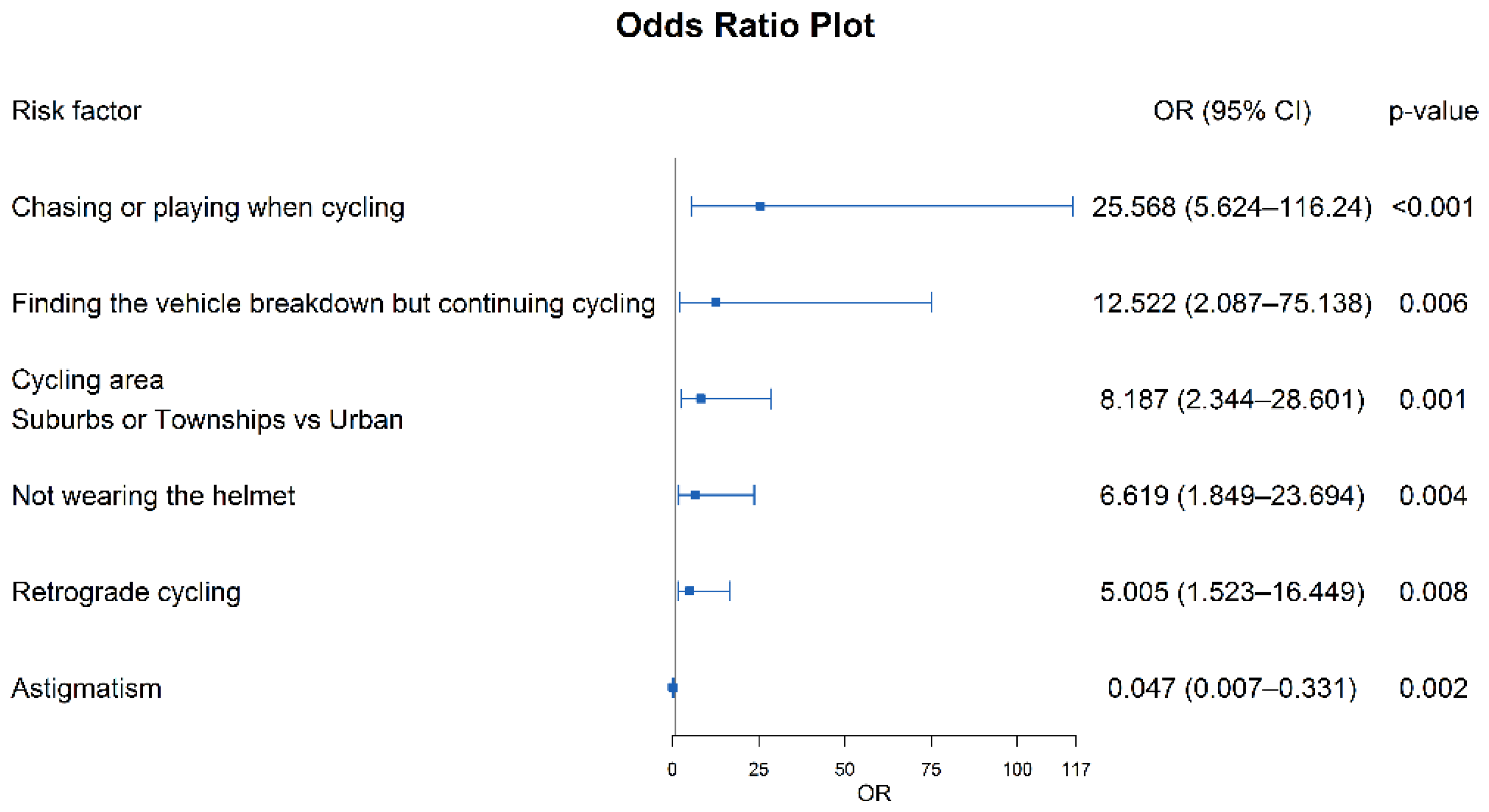Click the 25.568 (5.624–116.24) odds ratio value

point(1231,207)
